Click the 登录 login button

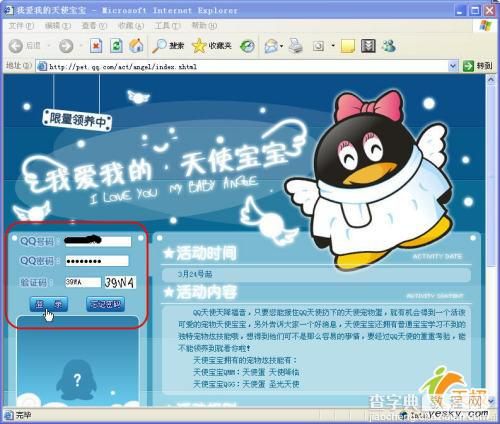[49, 304]
